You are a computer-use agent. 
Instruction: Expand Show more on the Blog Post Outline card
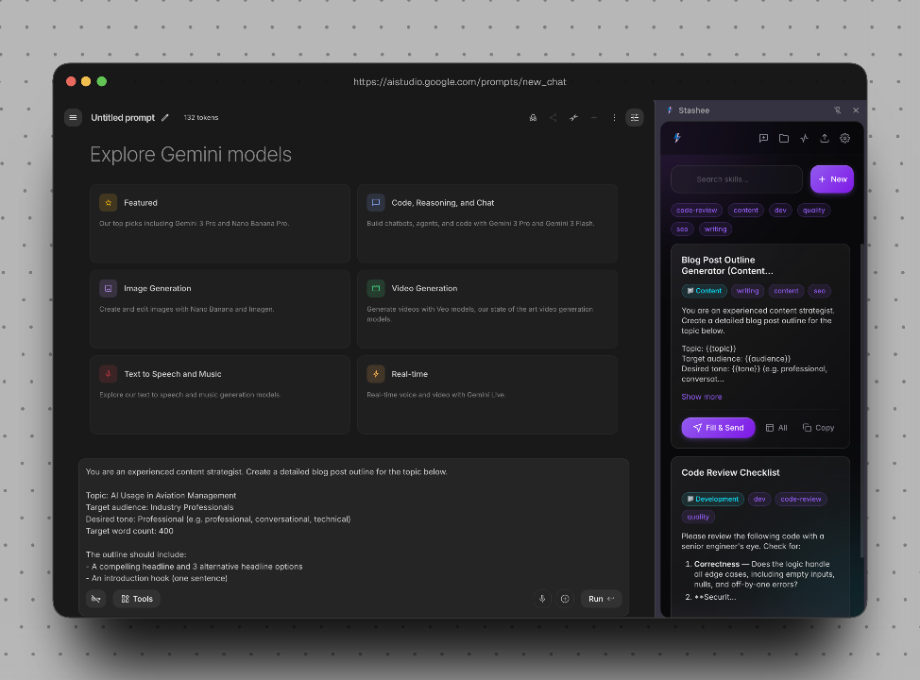pyautogui.click(x=701, y=396)
